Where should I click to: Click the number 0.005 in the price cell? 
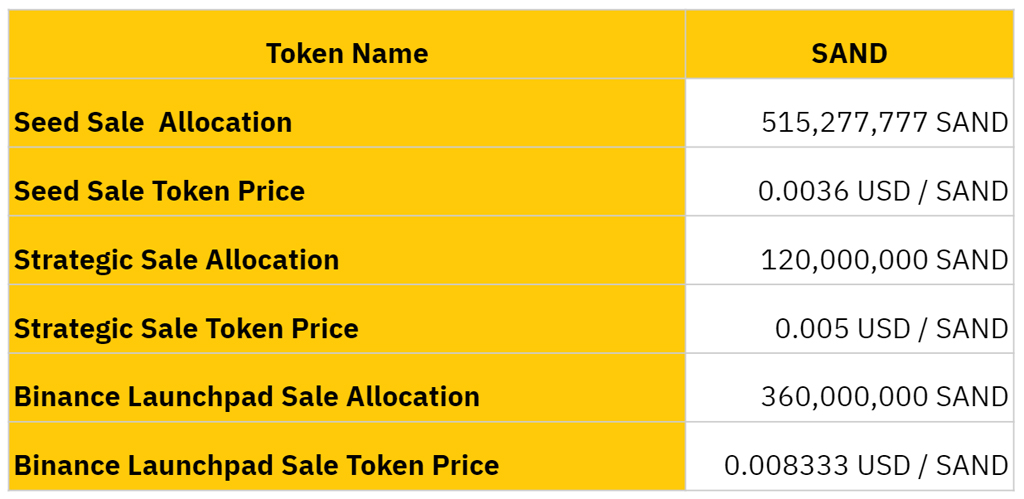click(x=812, y=328)
